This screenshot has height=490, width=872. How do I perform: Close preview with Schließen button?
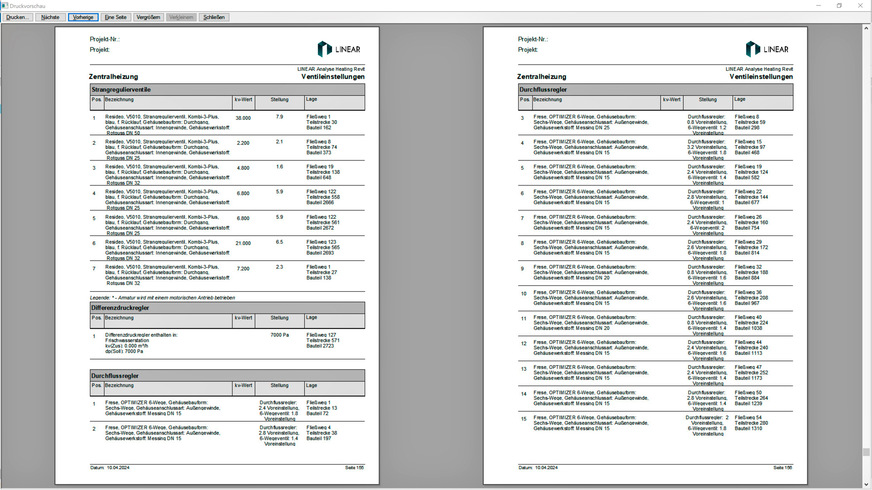(214, 17)
